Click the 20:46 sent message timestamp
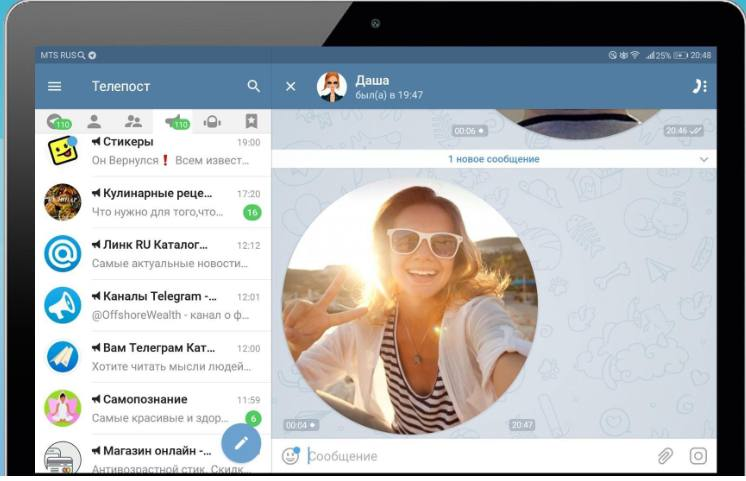 click(684, 131)
